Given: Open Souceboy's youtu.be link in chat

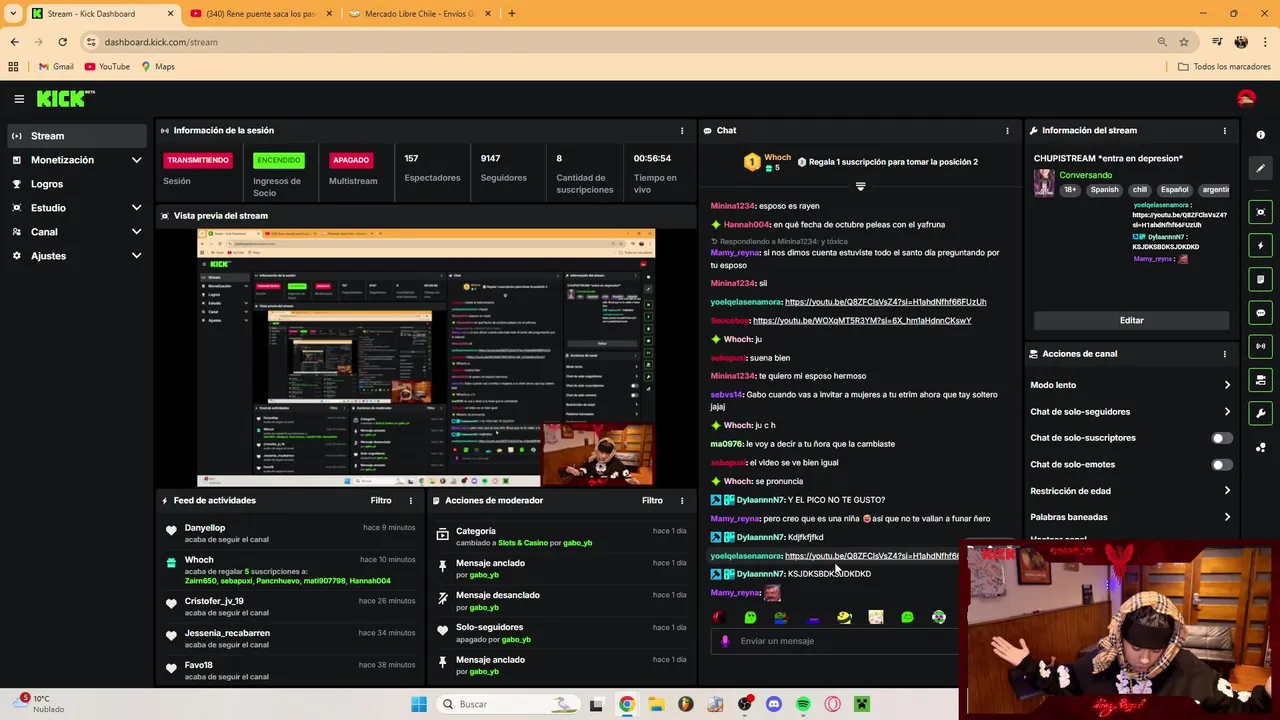Looking at the screenshot, I should click(x=862, y=321).
